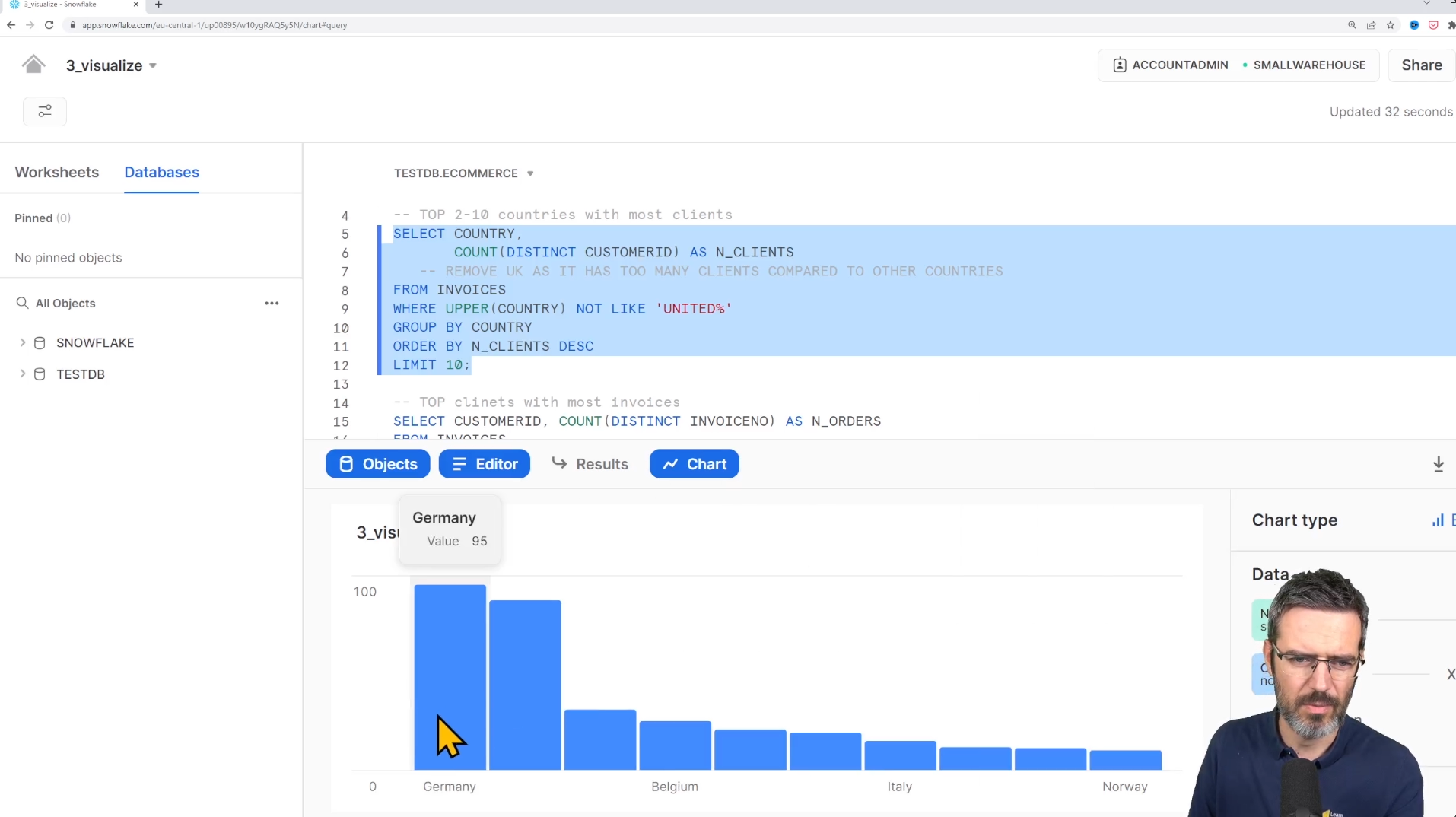1456x817 pixels.
Task: Click the Germany axis label
Action: 450,787
